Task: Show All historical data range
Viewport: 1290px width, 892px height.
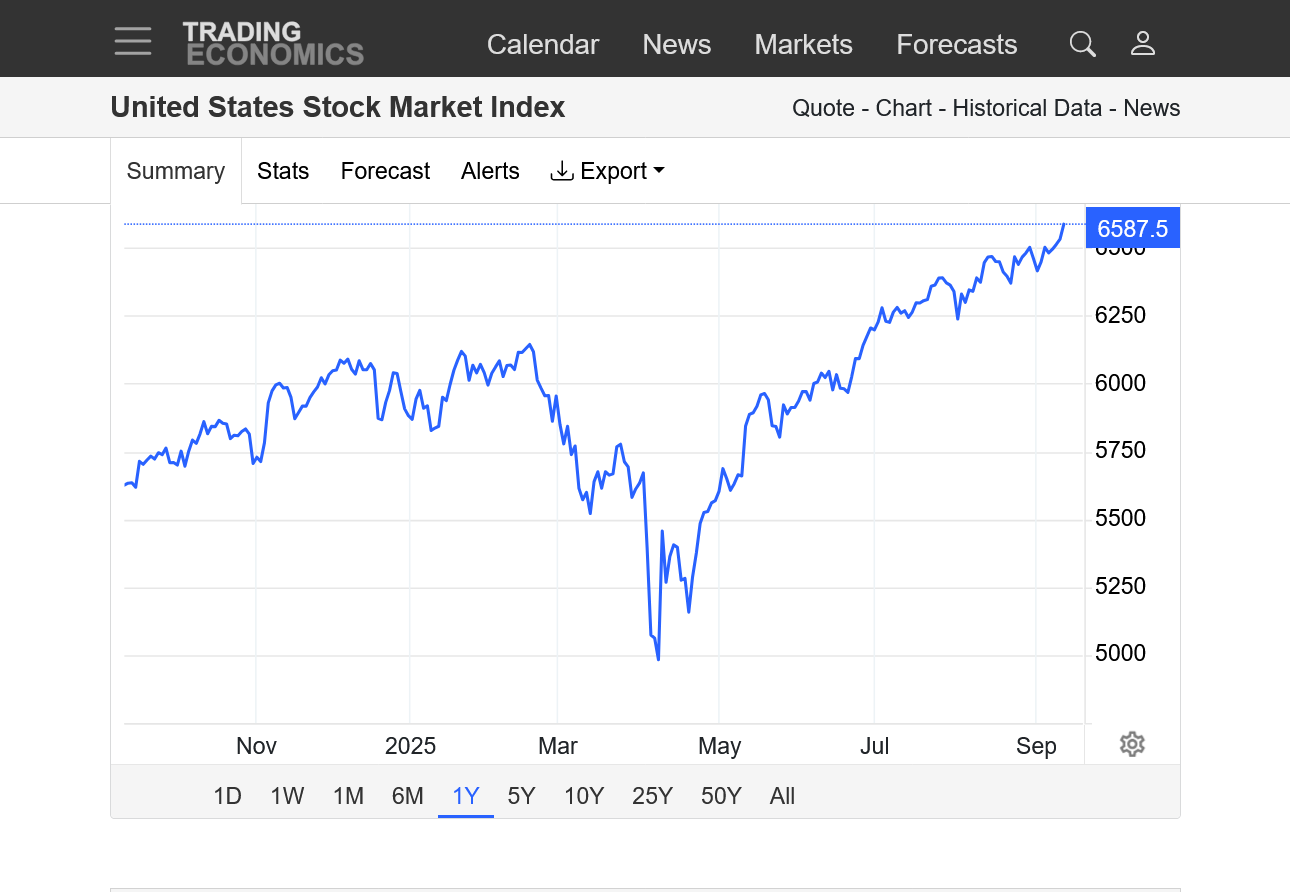Action: (782, 796)
